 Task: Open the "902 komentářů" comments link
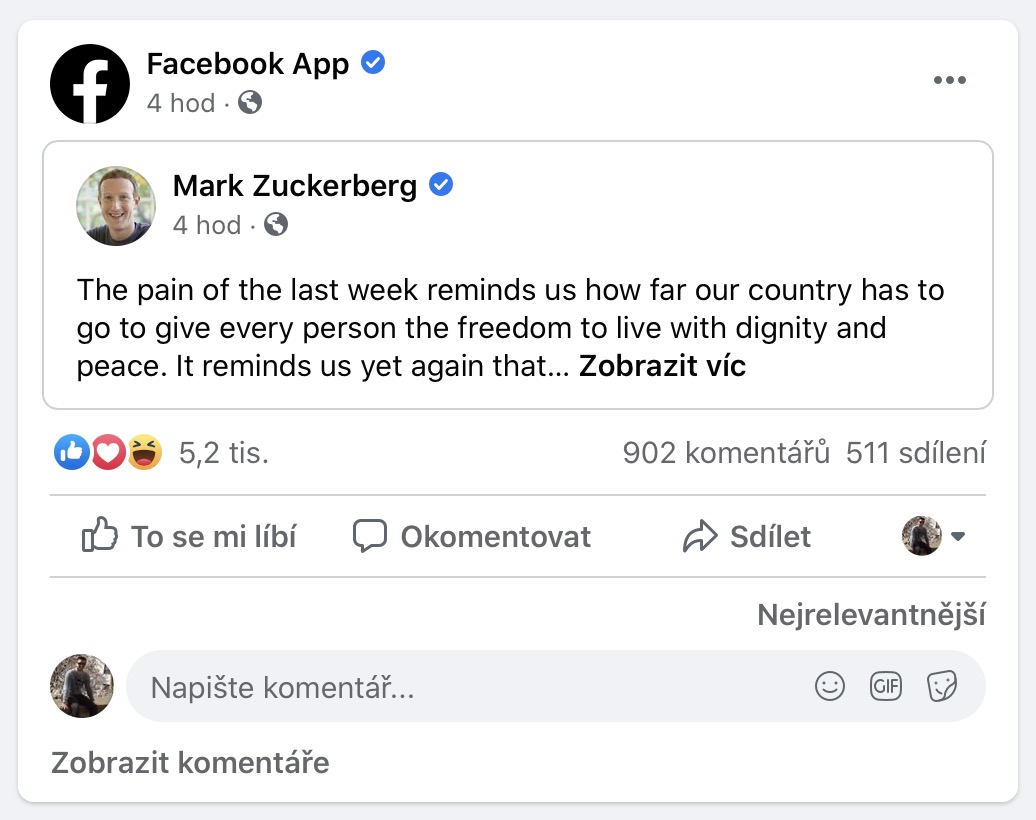click(x=726, y=454)
